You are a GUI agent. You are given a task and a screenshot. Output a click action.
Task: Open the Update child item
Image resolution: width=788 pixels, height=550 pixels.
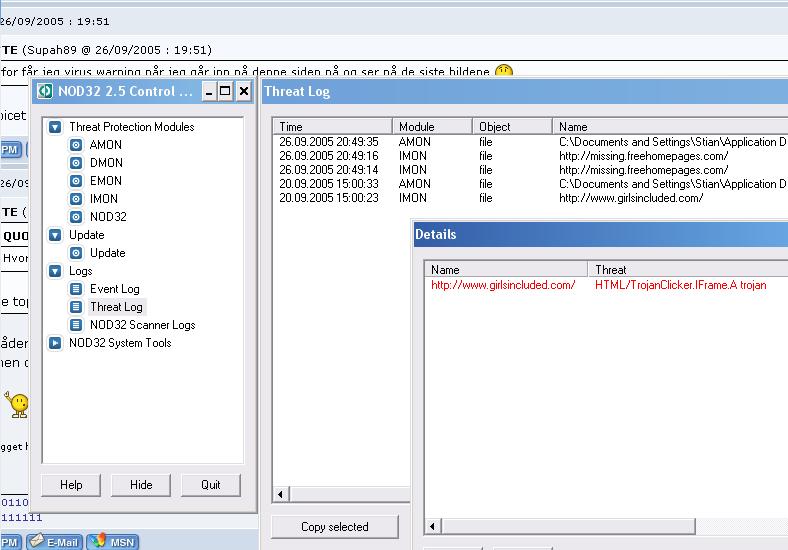[x=108, y=253]
